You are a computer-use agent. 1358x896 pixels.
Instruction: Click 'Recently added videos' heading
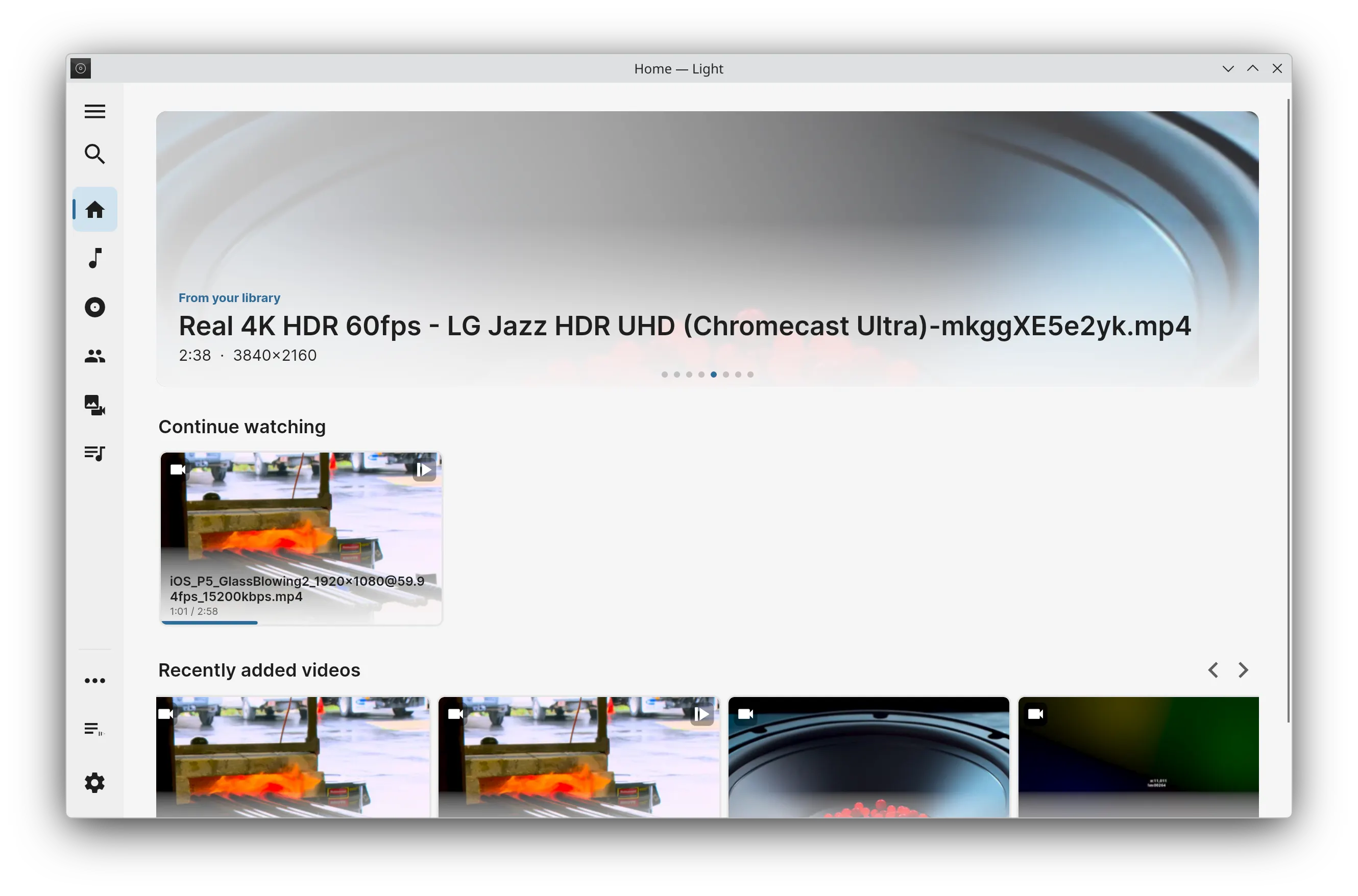[x=259, y=670]
